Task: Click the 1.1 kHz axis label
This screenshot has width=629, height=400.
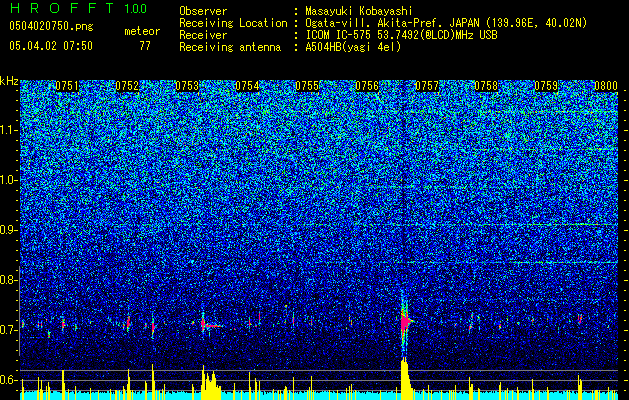Action: pyautogui.click(x=9, y=130)
